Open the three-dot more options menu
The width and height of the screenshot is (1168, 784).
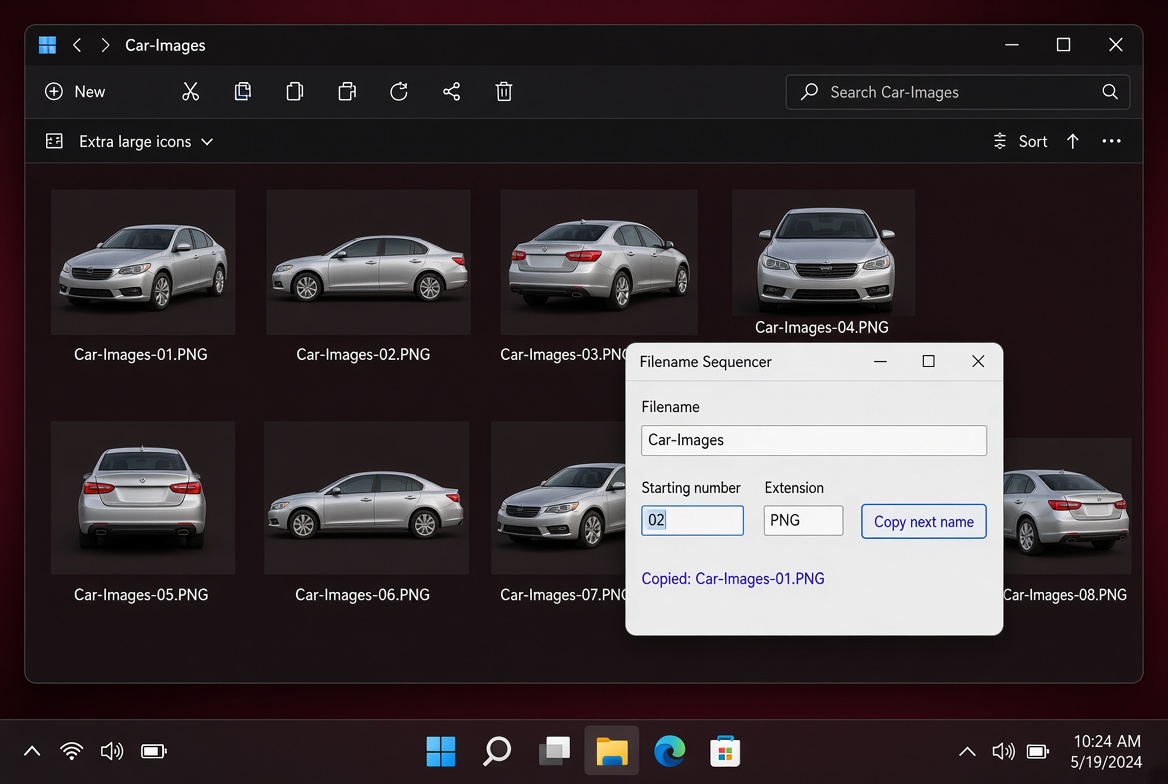(1111, 142)
